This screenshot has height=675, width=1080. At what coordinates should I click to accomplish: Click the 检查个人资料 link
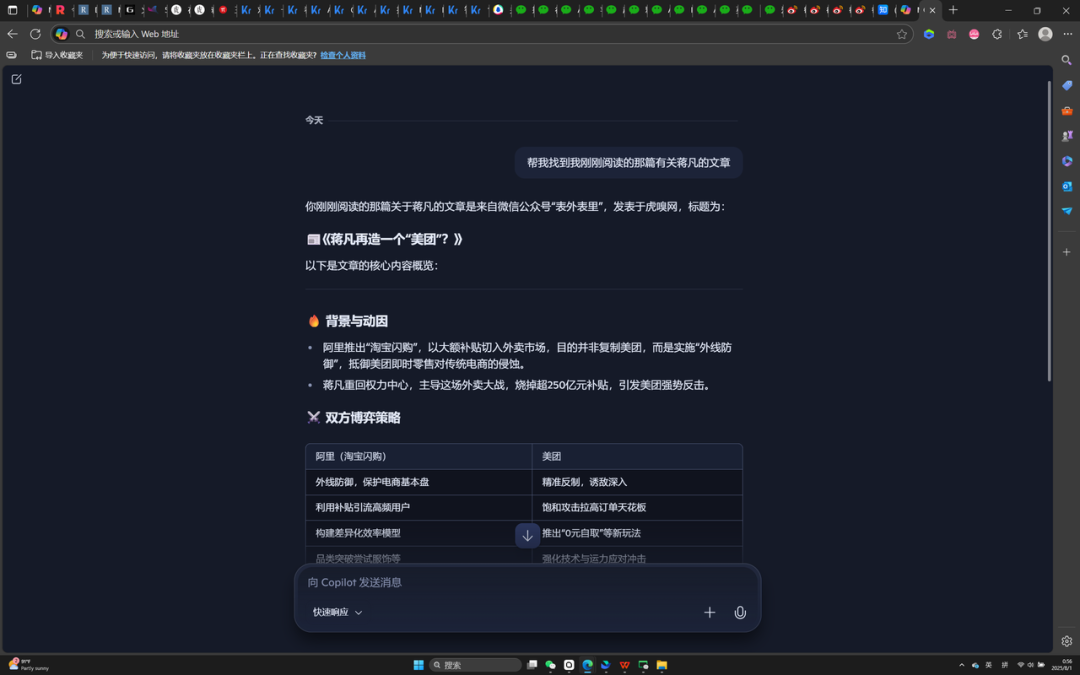(342, 55)
